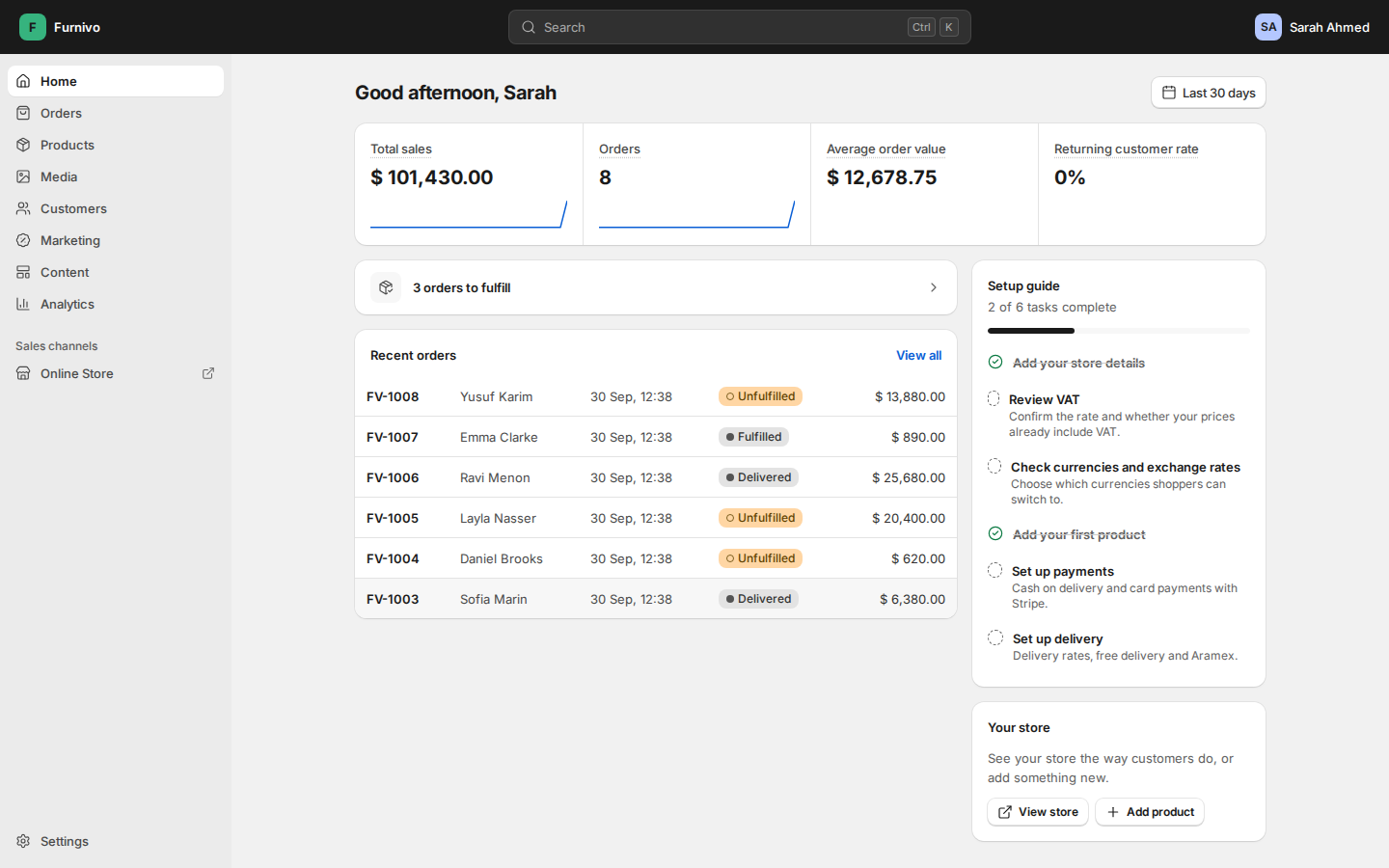The height and width of the screenshot is (868, 1389).
Task: Click the SA user avatar
Action: pos(1268,27)
